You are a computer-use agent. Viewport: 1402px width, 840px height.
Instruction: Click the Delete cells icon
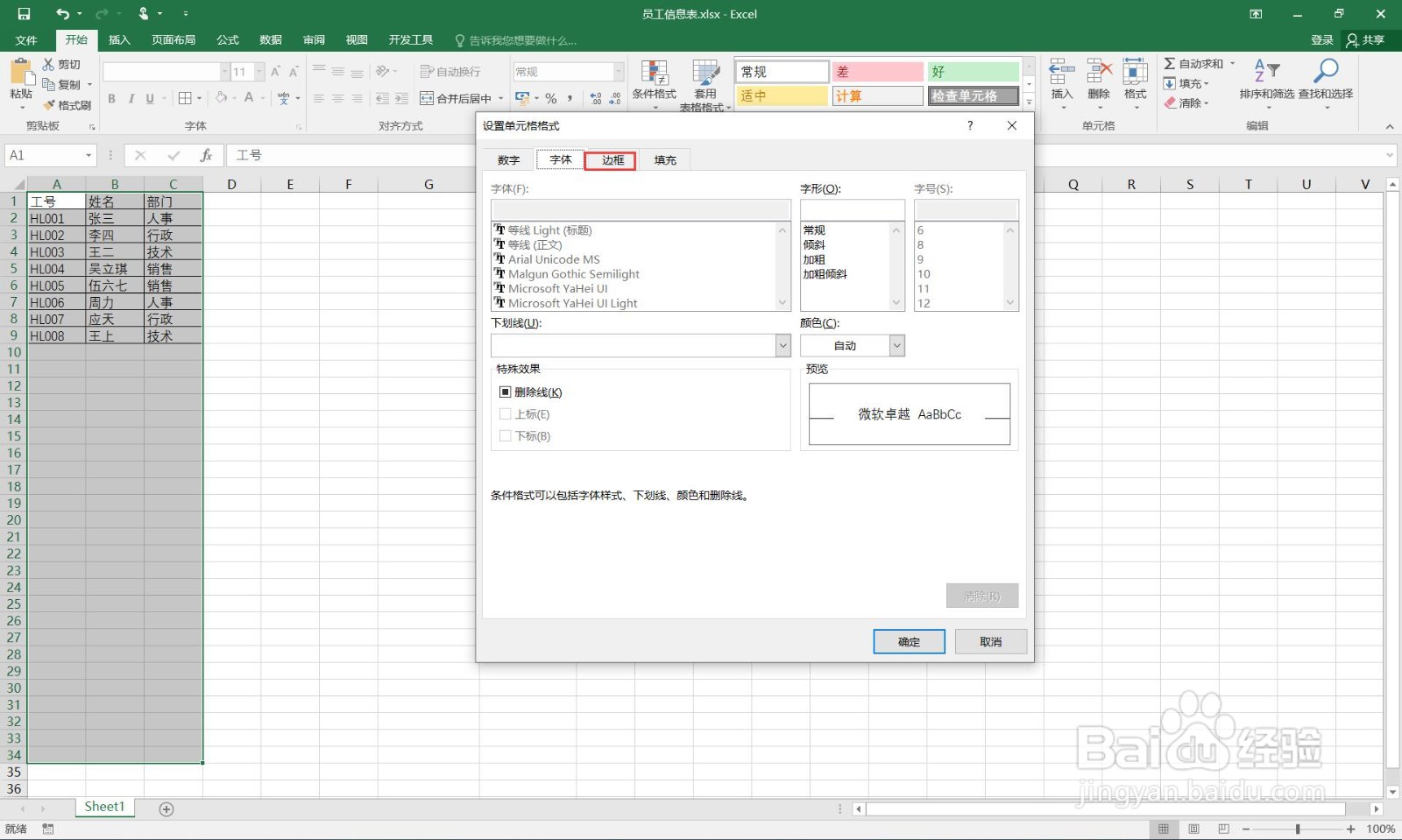pyautogui.click(x=1099, y=72)
